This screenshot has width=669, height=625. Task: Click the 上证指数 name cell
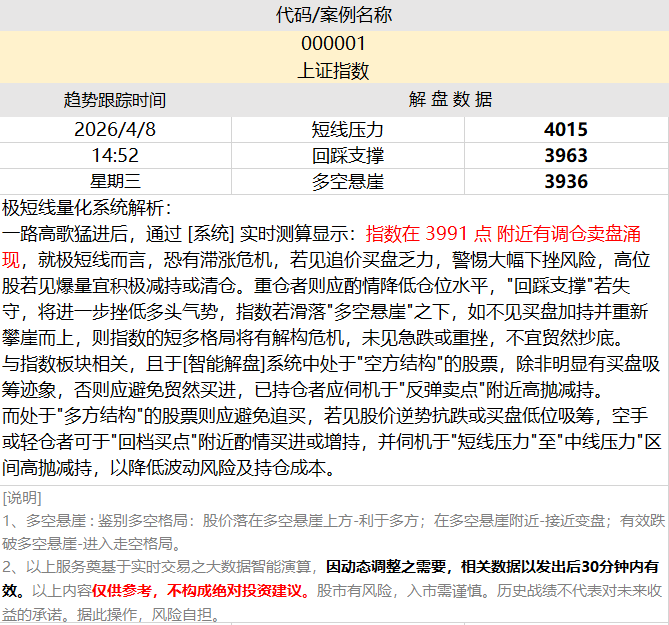(x=334, y=71)
